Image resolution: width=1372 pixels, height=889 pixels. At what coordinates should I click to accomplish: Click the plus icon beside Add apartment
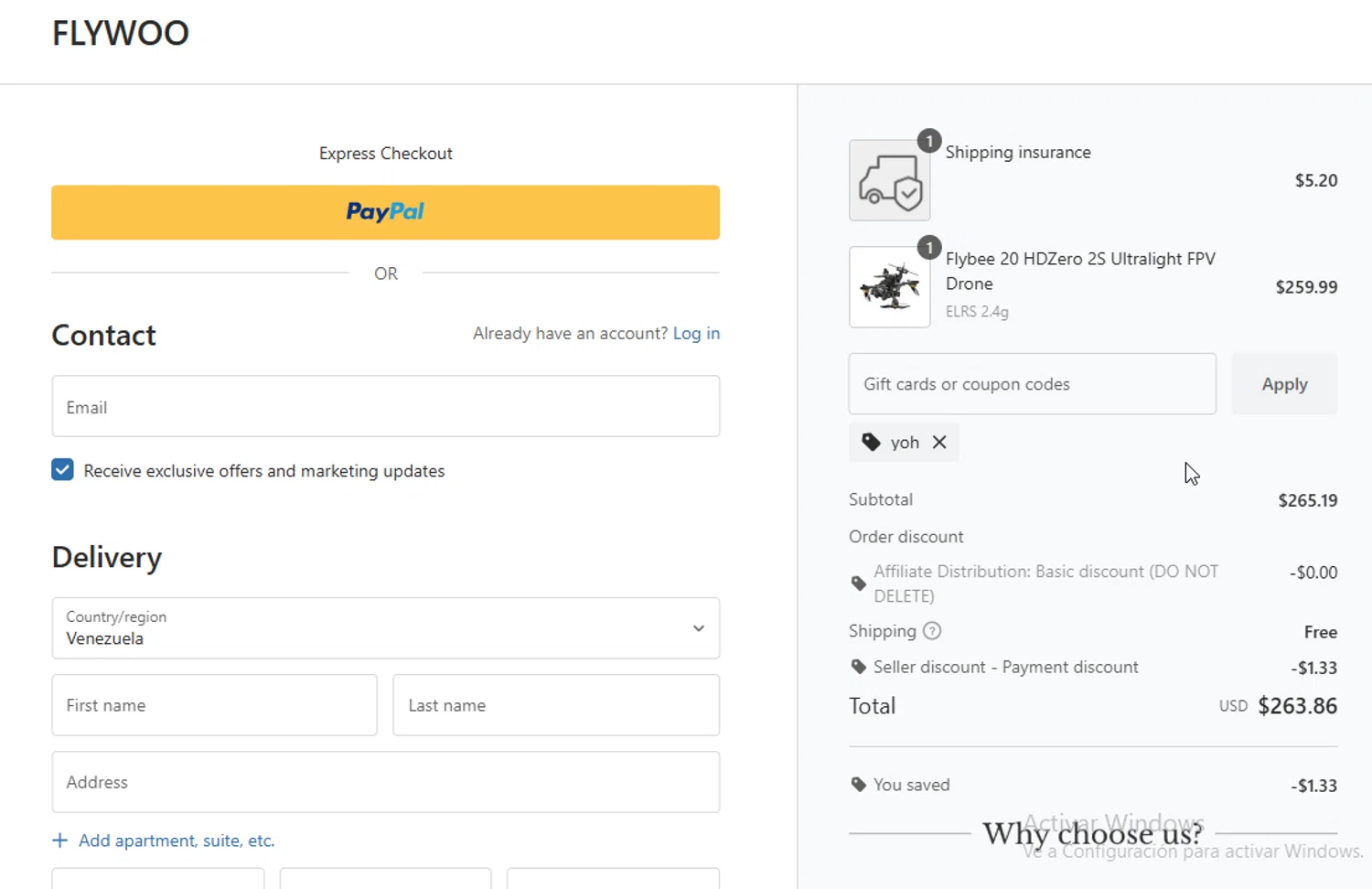[59, 840]
